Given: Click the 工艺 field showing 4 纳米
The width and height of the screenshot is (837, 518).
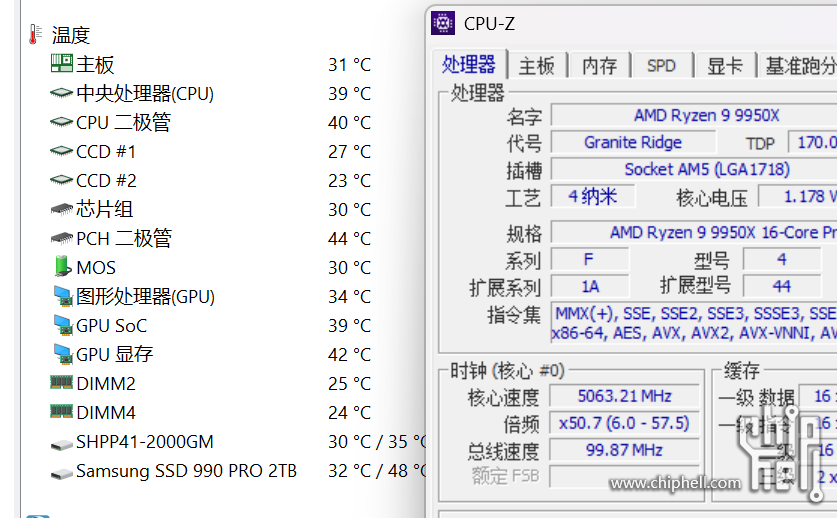Looking at the screenshot, I should (593, 196).
